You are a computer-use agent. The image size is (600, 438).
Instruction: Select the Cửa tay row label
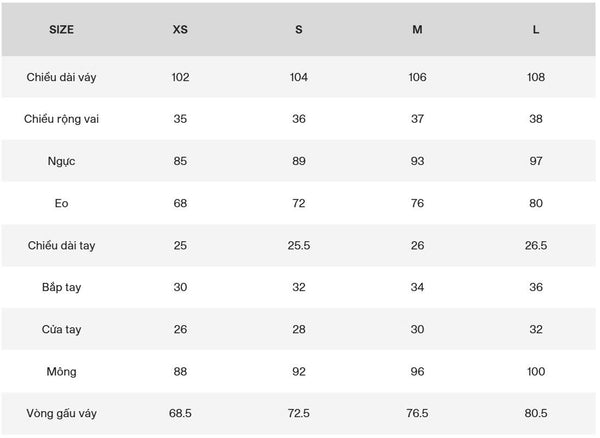(x=61, y=329)
